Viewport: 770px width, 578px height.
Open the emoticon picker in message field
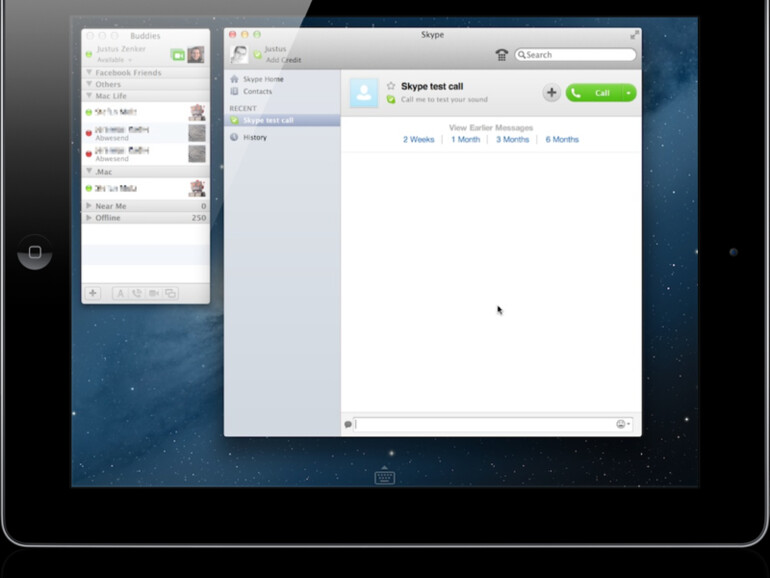pos(622,424)
